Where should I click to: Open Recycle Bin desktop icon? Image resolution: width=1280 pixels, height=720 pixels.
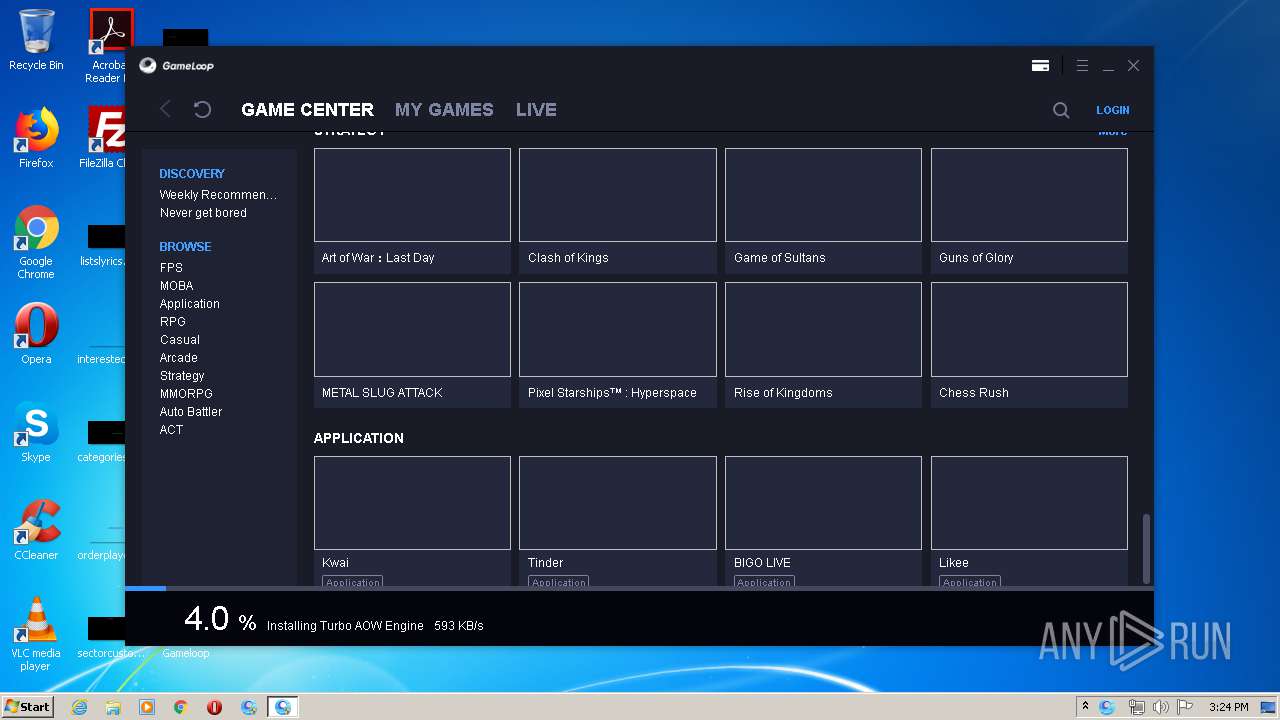point(36,40)
